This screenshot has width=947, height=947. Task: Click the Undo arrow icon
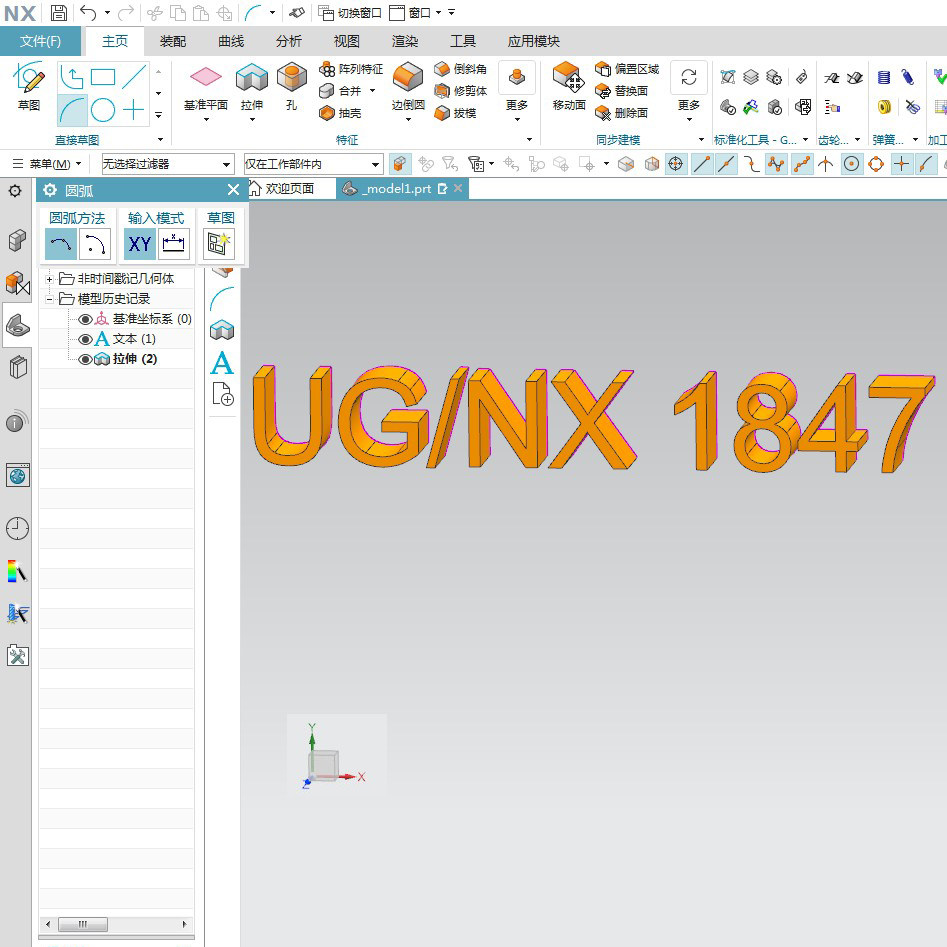(88, 13)
